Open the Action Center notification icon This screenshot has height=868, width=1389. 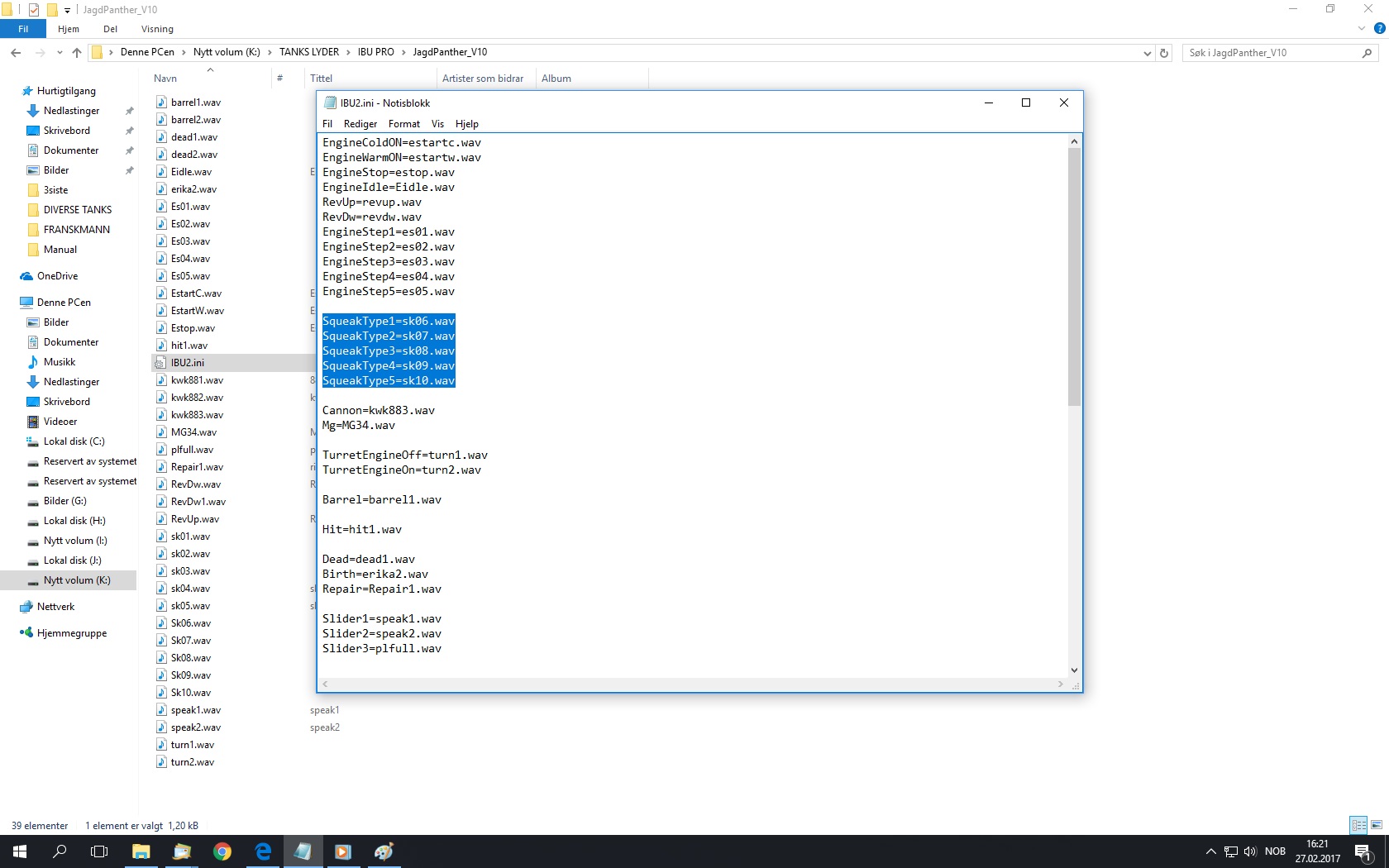point(1363,851)
